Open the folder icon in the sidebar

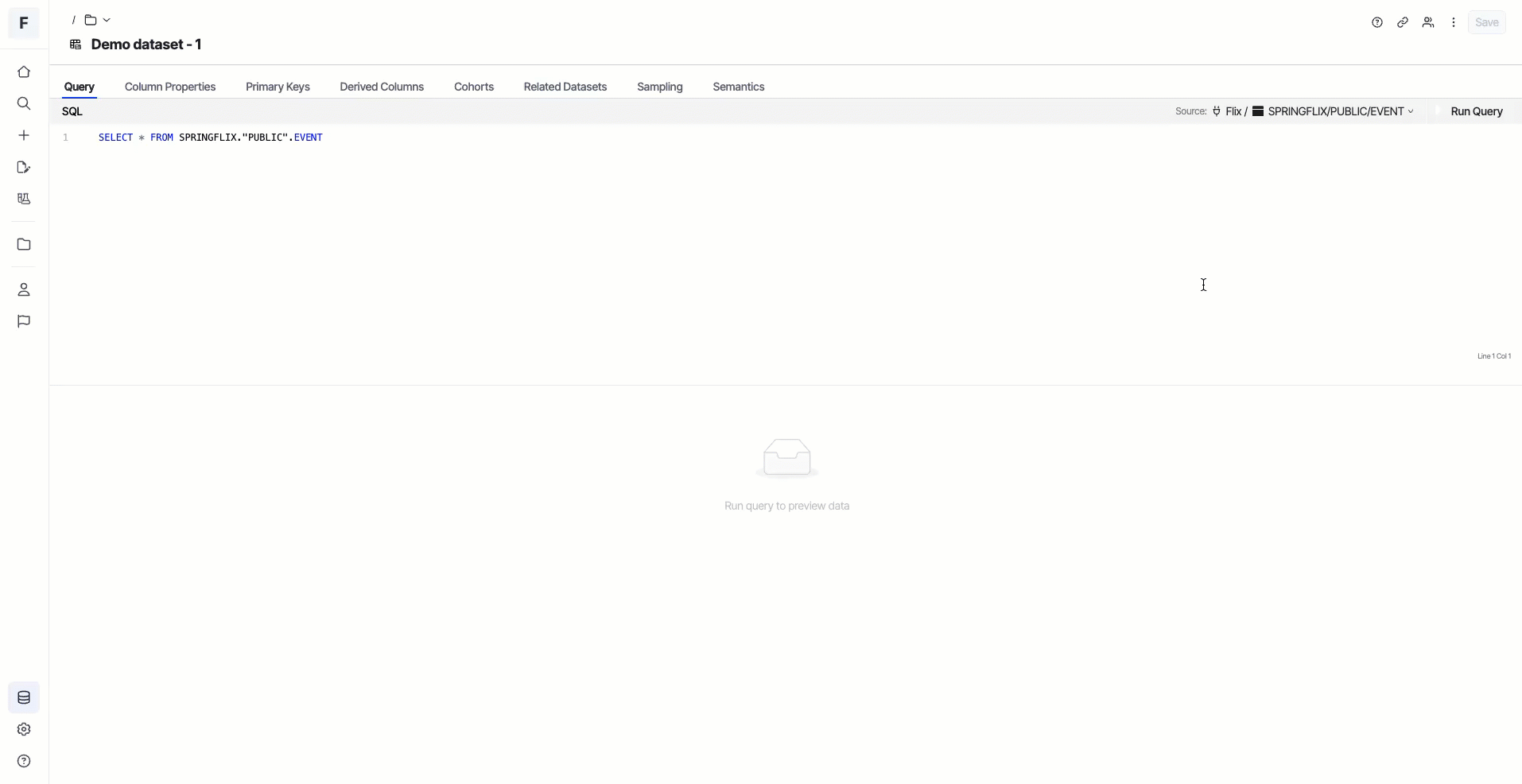24,244
